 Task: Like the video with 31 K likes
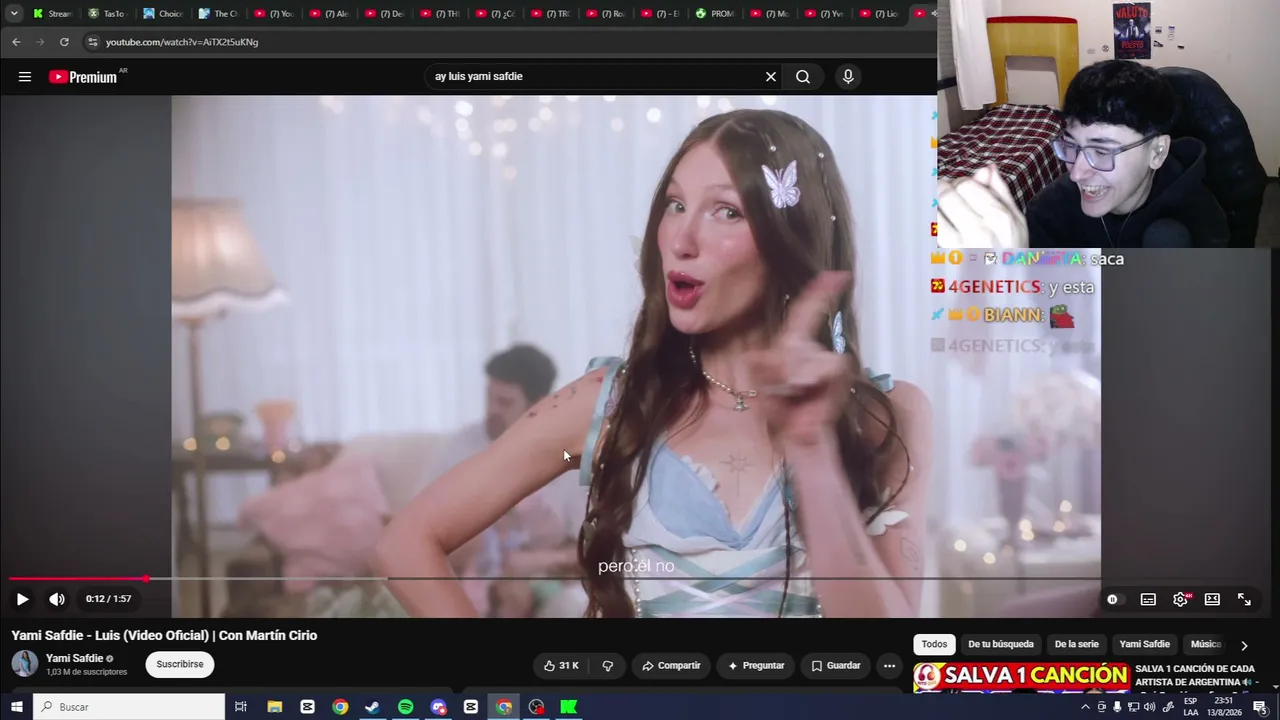point(561,666)
